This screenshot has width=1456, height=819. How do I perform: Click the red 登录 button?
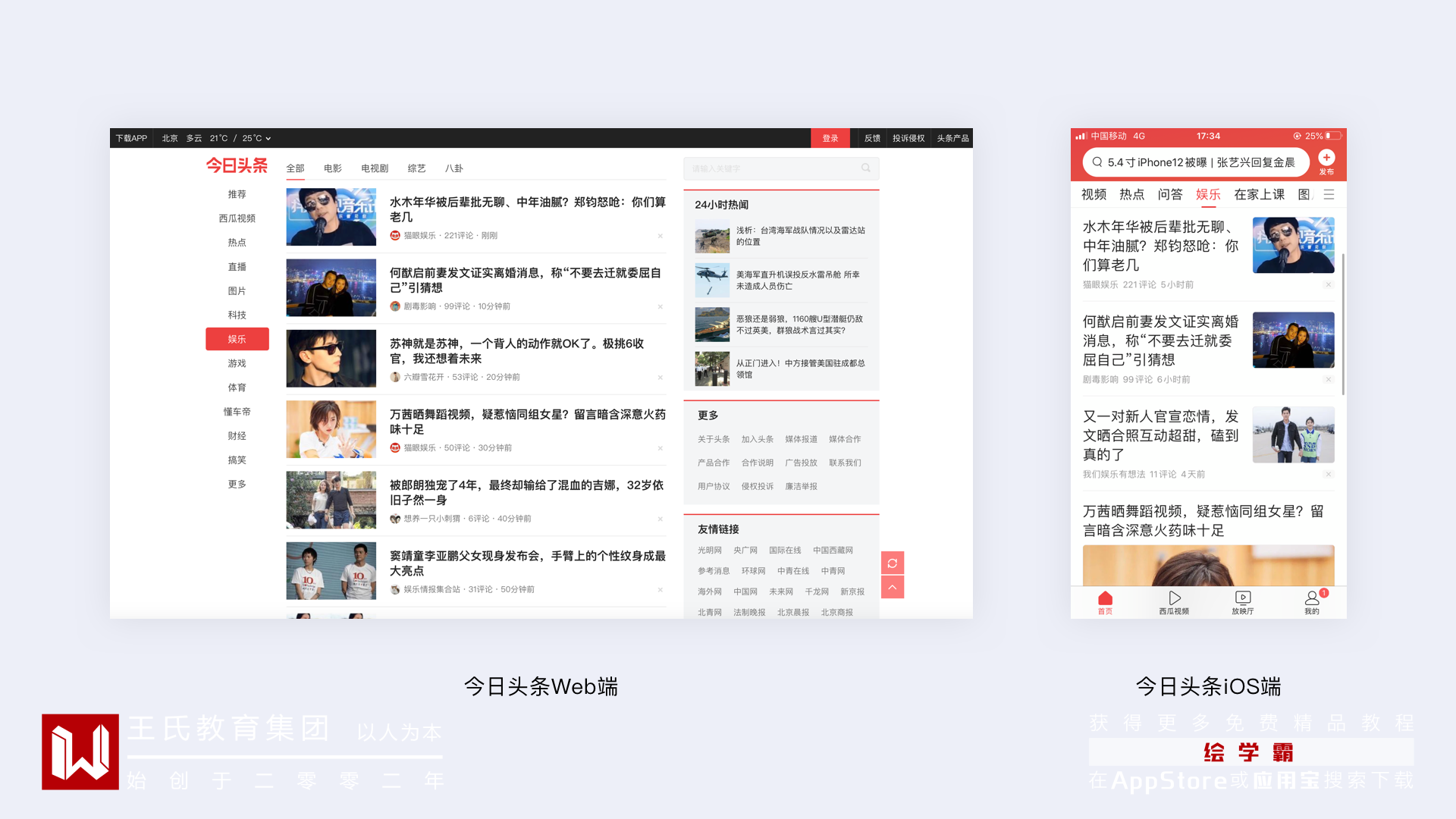coord(830,138)
